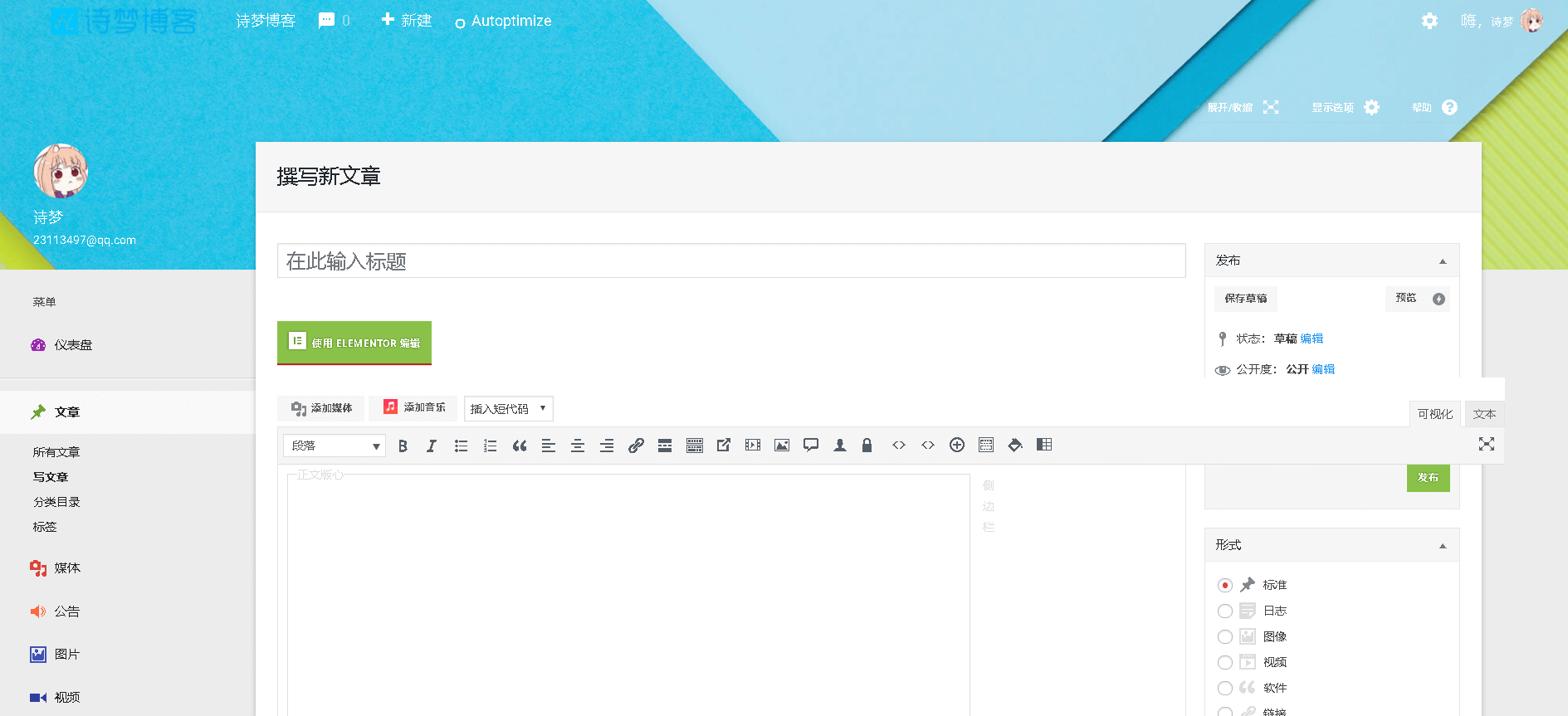Apply italic formatting in editor toolbar
This screenshot has width=1568, height=716.
pos(432,446)
